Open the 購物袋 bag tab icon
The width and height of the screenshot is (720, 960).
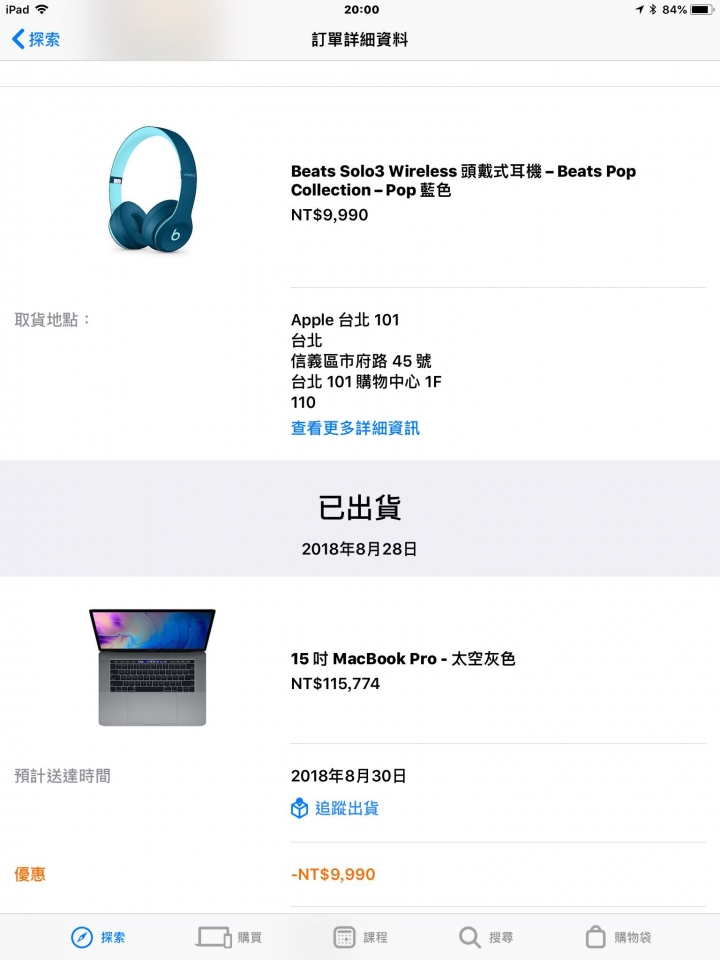596,937
